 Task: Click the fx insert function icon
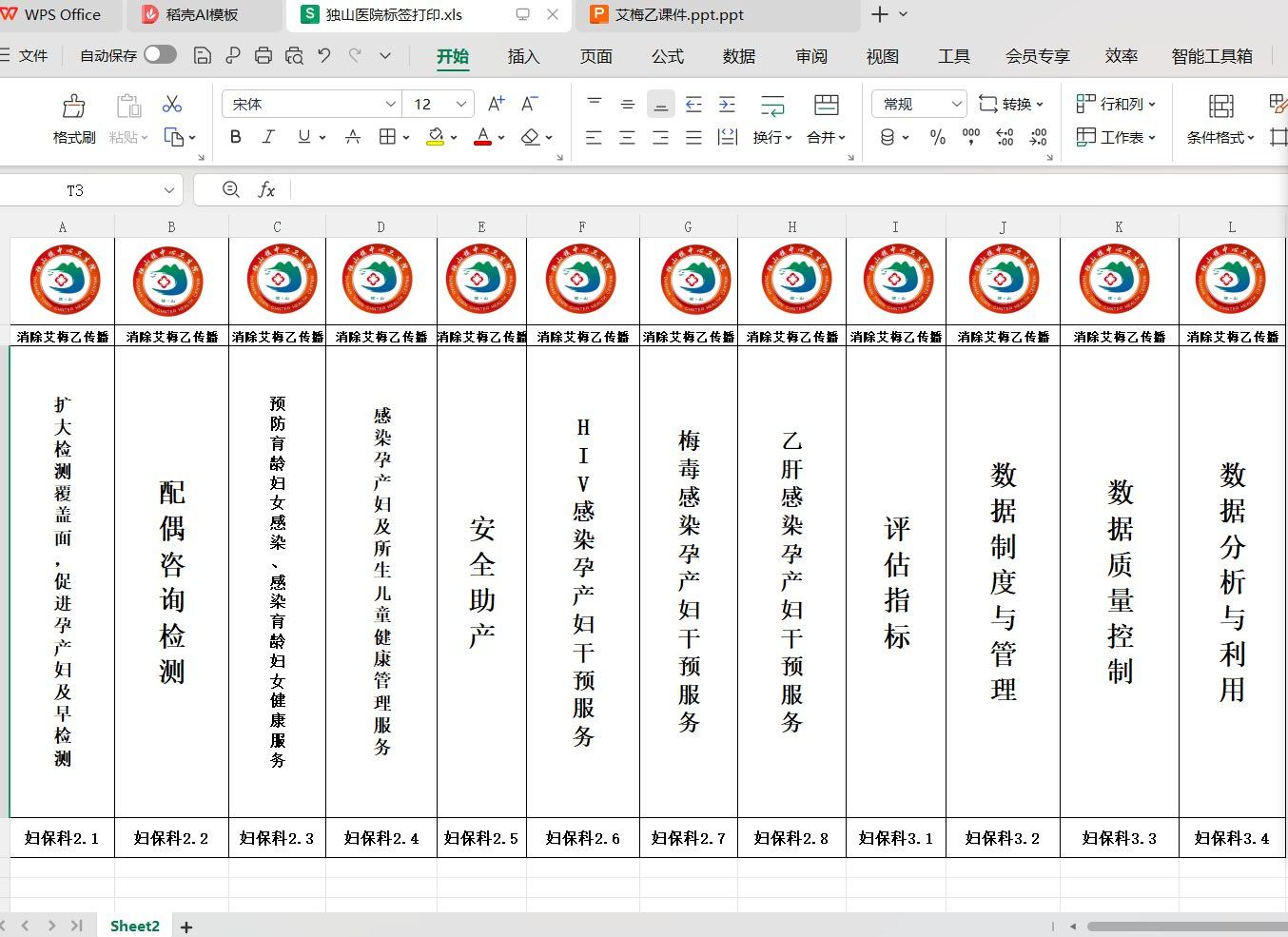pos(267,189)
